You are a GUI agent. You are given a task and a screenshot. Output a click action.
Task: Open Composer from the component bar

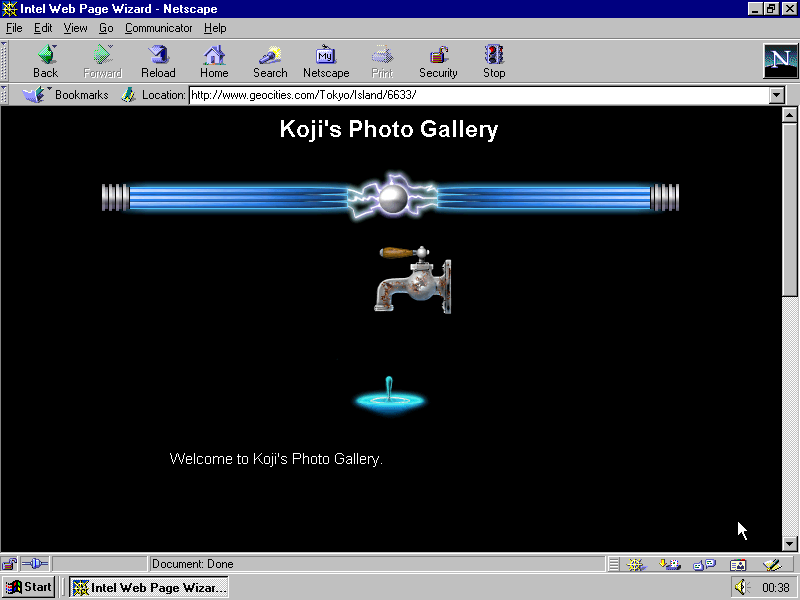point(772,564)
